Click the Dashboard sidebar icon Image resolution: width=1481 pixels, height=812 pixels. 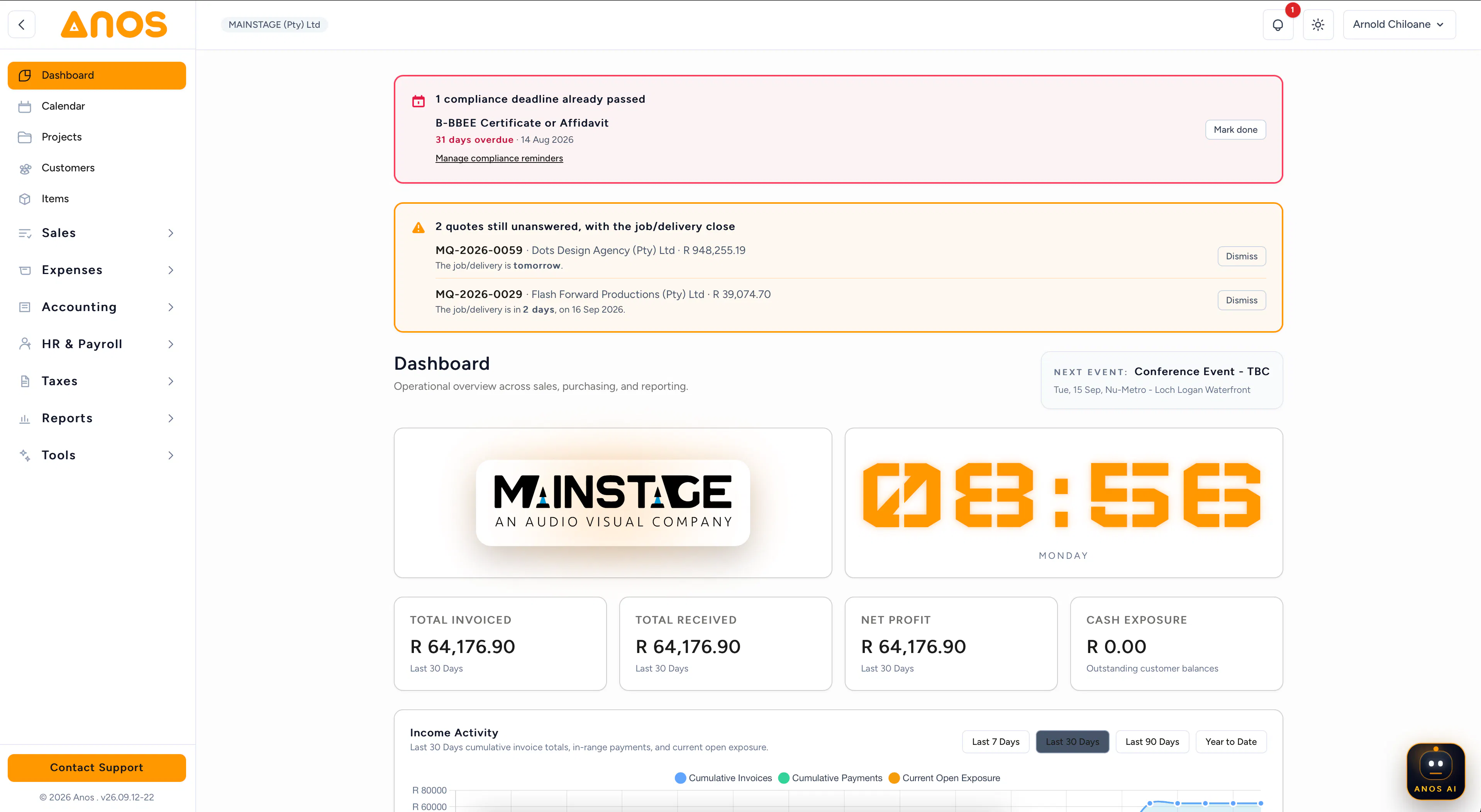[25, 75]
